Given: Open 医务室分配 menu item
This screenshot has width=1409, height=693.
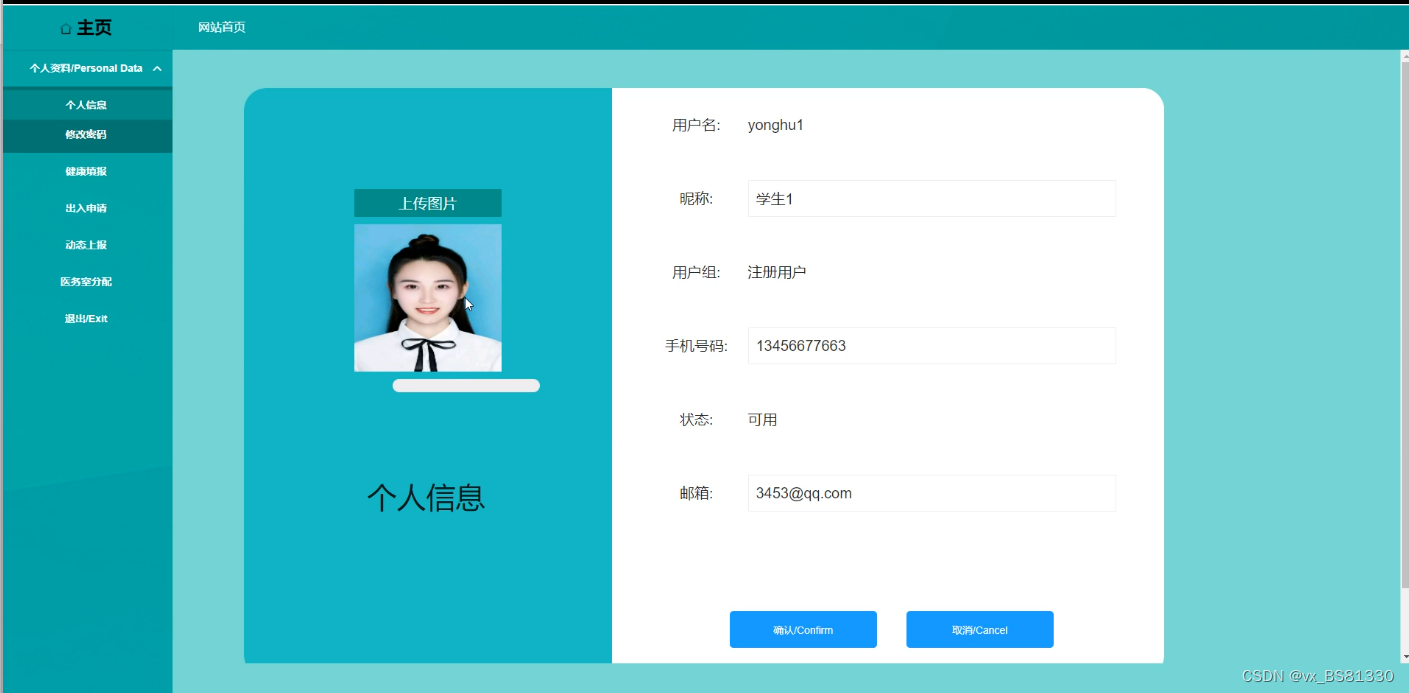Looking at the screenshot, I should click(86, 282).
